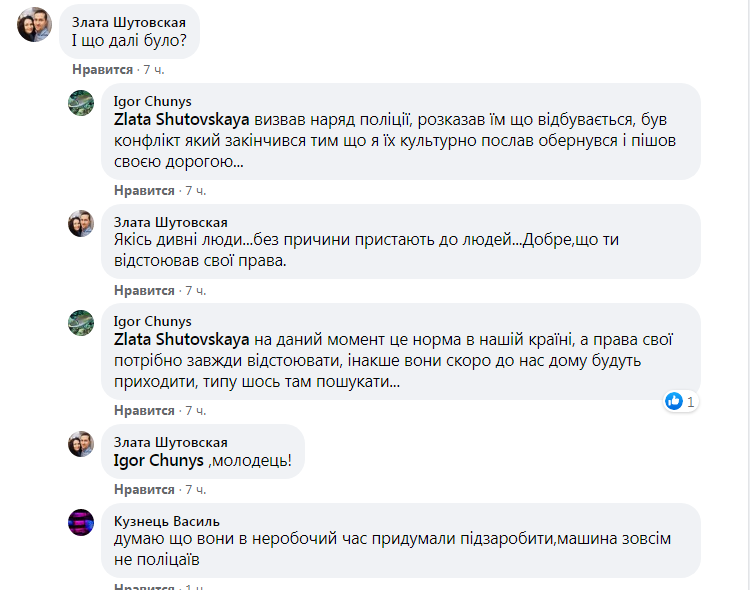
Task: Click the blue thumbs-up reaction icon
Action: tap(675, 401)
